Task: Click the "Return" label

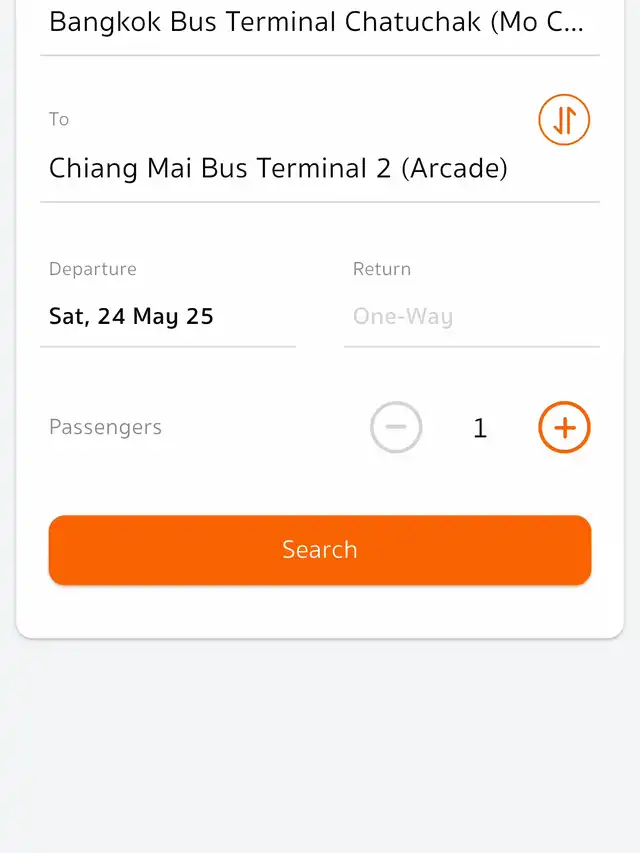Action: (382, 269)
